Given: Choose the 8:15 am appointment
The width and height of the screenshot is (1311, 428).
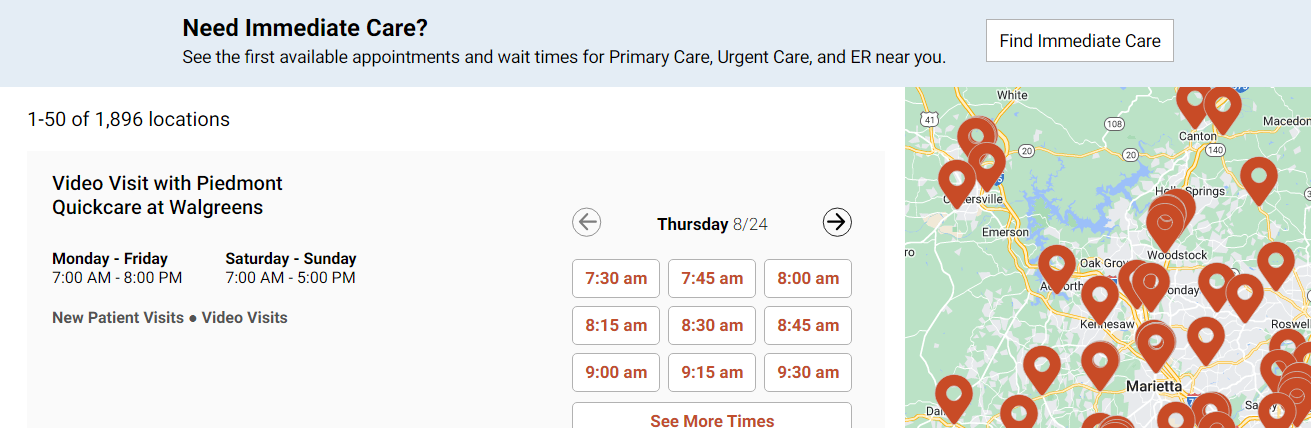Looking at the screenshot, I should pyautogui.click(x=616, y=325).
